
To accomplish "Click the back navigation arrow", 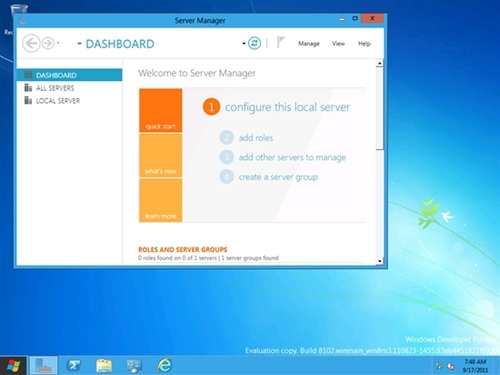I will pos(31,43).
